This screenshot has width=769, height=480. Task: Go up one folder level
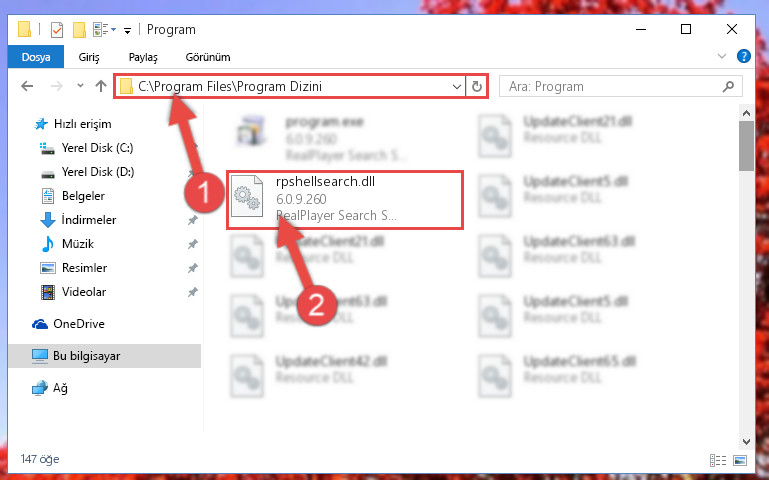[101, 86]
